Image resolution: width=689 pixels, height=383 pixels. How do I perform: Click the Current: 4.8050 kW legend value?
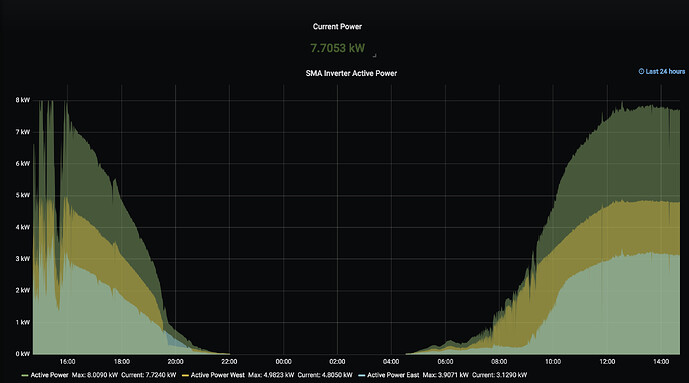tap(325, 375)
